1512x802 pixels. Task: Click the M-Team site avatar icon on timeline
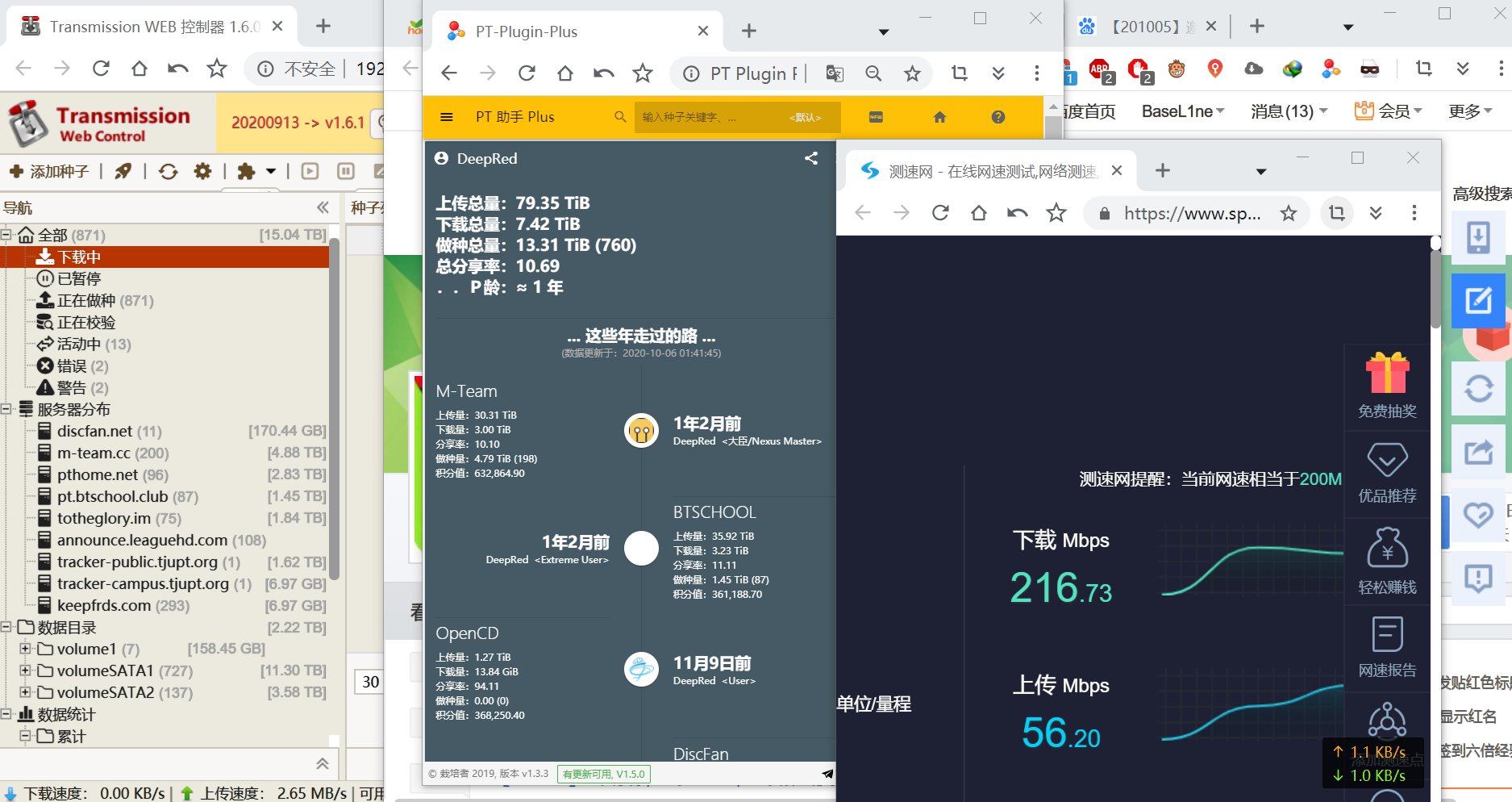pos(641,430)
